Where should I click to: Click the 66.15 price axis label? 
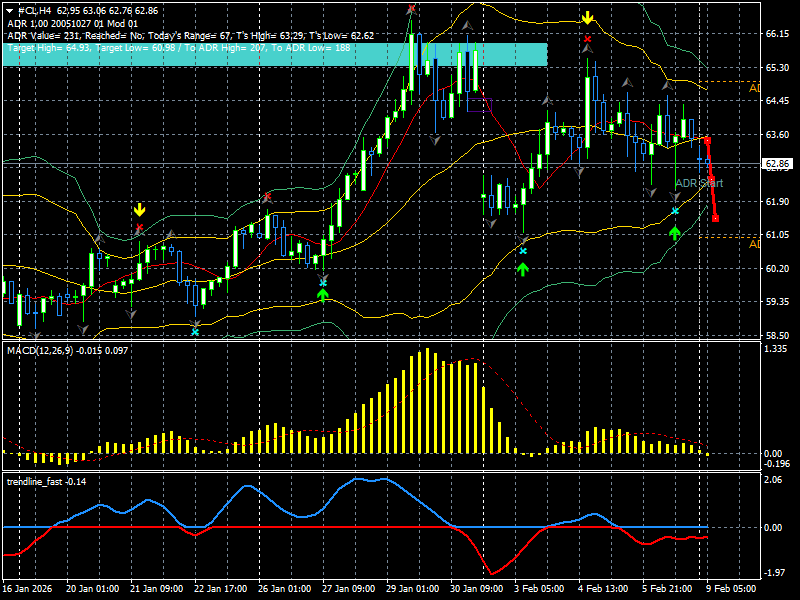pos(777,34)
